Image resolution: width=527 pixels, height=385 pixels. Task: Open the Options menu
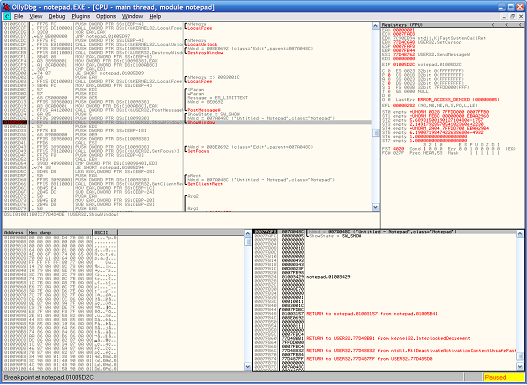[x=106, y=16]
